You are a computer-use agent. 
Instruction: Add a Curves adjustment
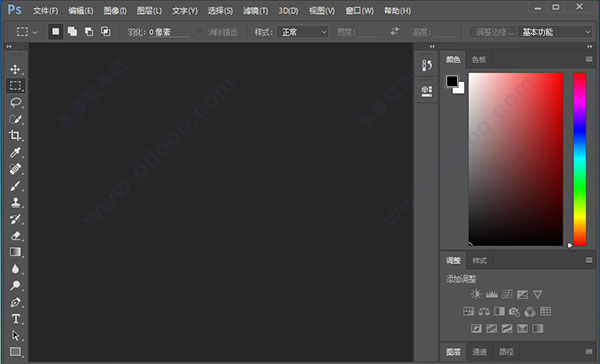(507, 294)
